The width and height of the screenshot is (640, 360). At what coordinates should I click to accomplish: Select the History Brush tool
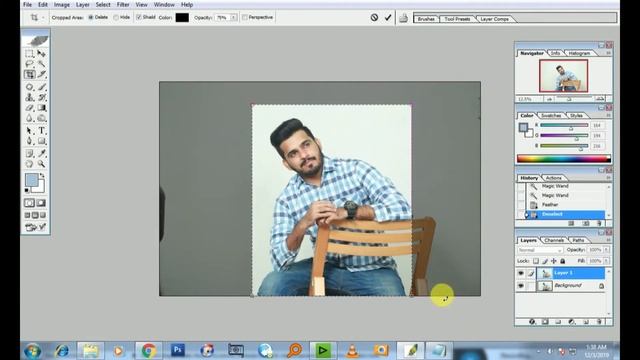tap(41, 98)
